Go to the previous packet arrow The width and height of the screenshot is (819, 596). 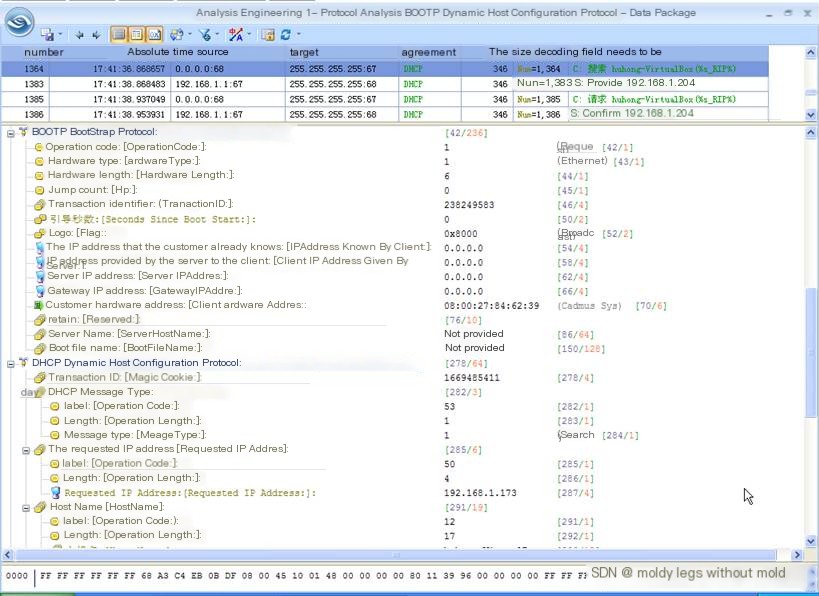tap(79, 35)
